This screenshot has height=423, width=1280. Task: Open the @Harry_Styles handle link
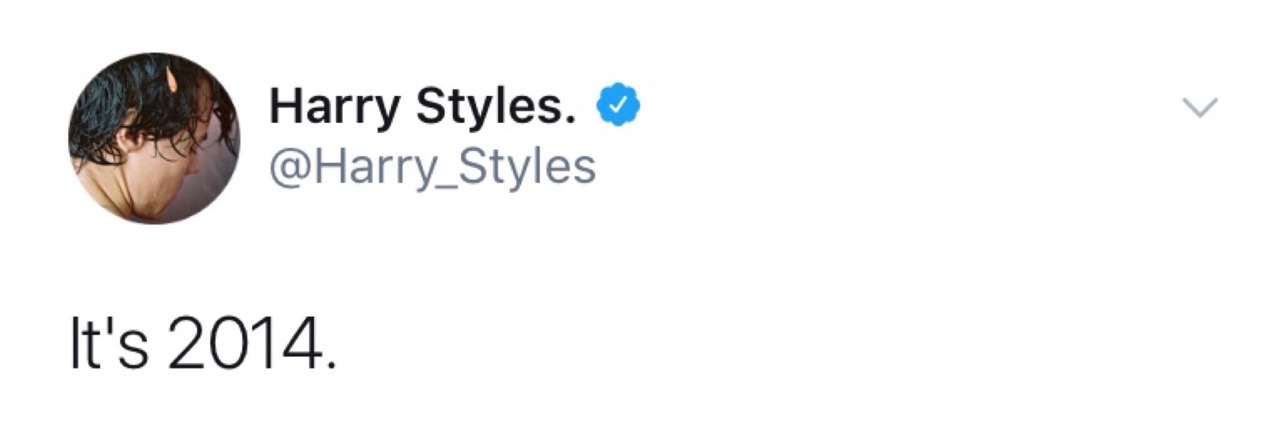(x=432, y=166)
